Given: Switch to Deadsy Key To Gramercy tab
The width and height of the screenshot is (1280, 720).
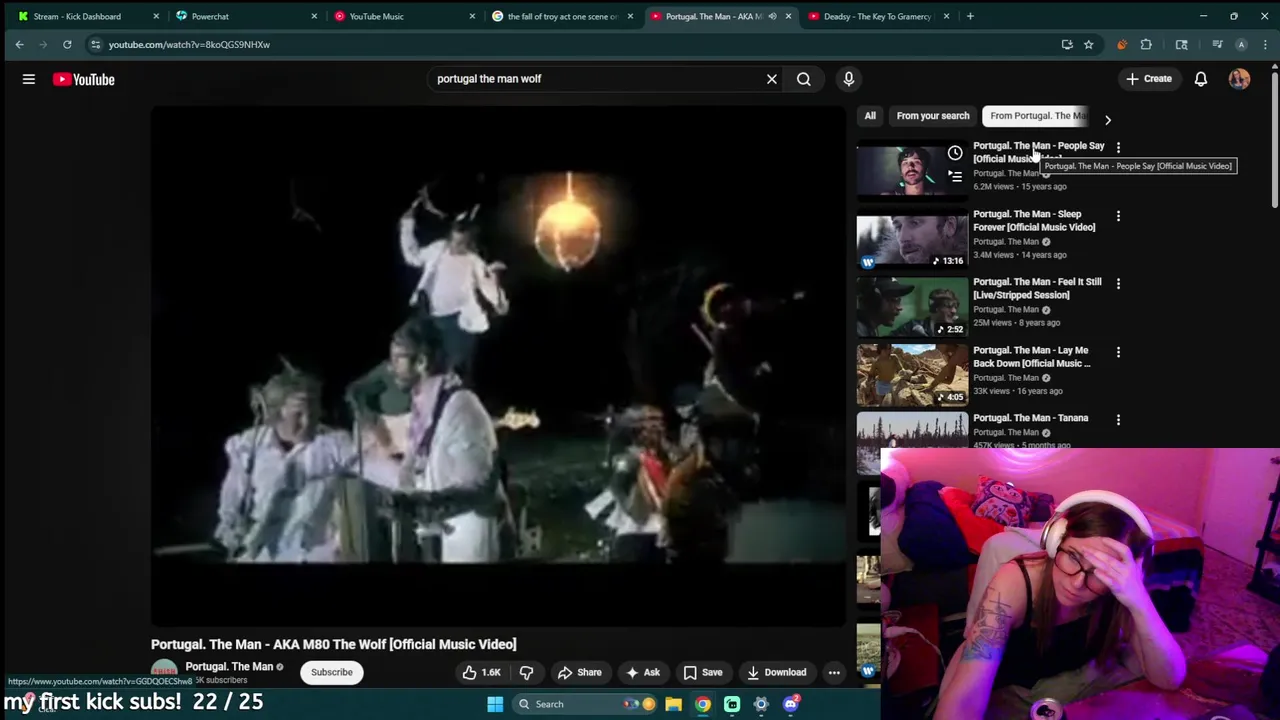Looking at the screenshot, I should [877, 16].
